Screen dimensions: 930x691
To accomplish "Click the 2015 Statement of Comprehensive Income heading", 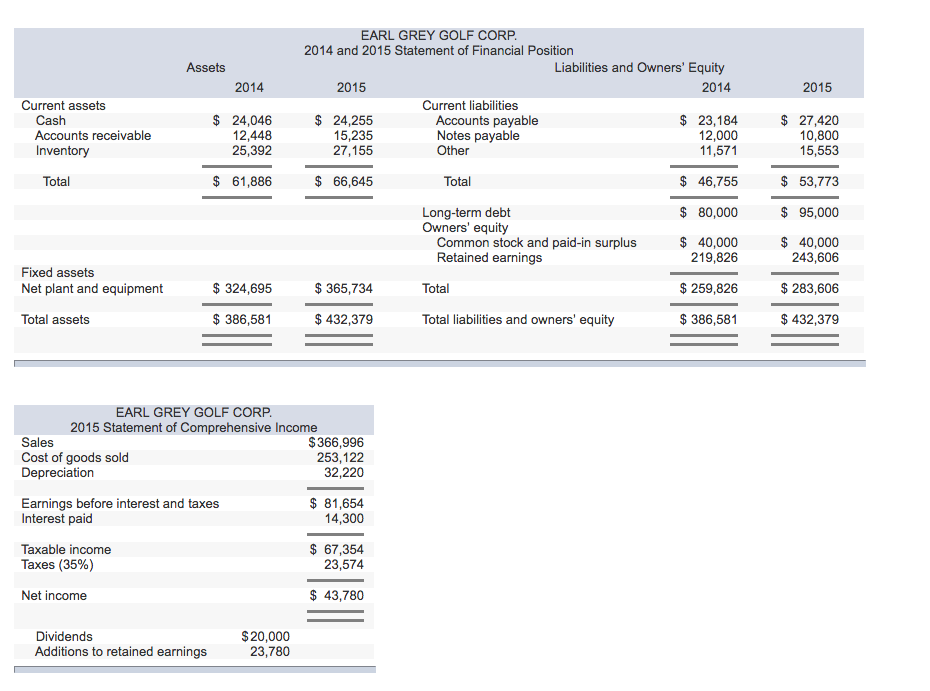I will click(x=193, y=428).
